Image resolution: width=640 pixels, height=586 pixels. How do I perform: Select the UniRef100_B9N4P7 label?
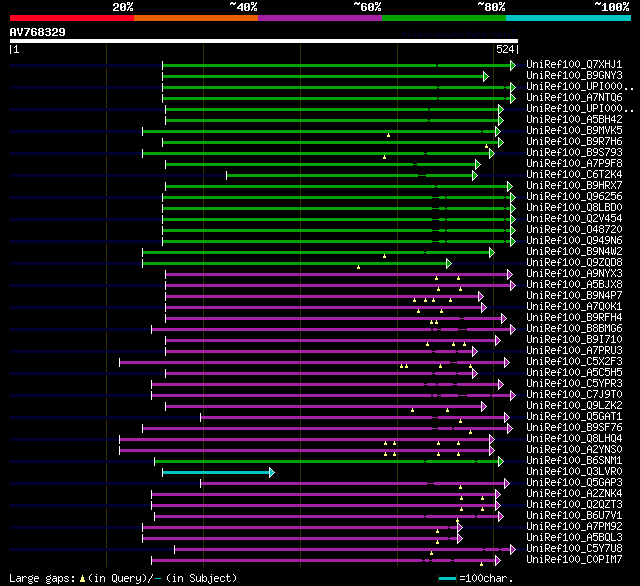574,295
